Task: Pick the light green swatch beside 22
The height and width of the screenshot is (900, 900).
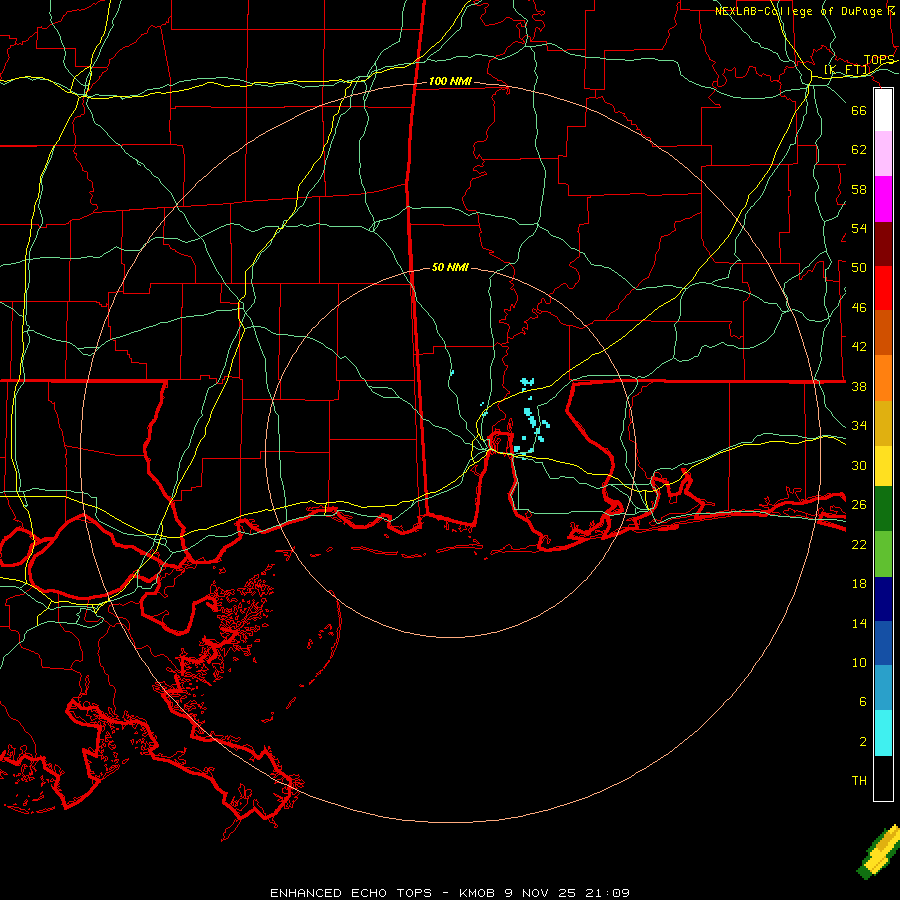Action: point(883,554)
